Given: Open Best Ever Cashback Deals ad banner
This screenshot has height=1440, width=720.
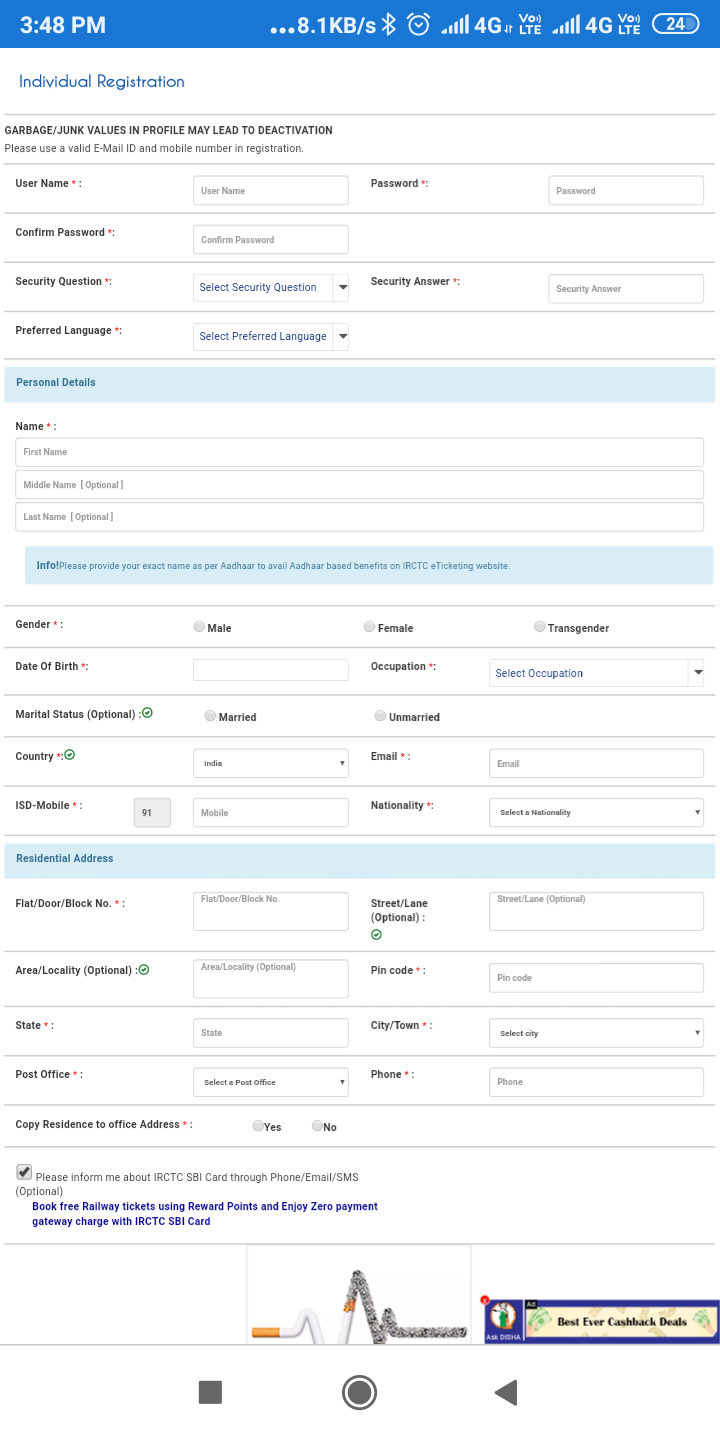Looking at the screenshot, I should (622, 1321).
